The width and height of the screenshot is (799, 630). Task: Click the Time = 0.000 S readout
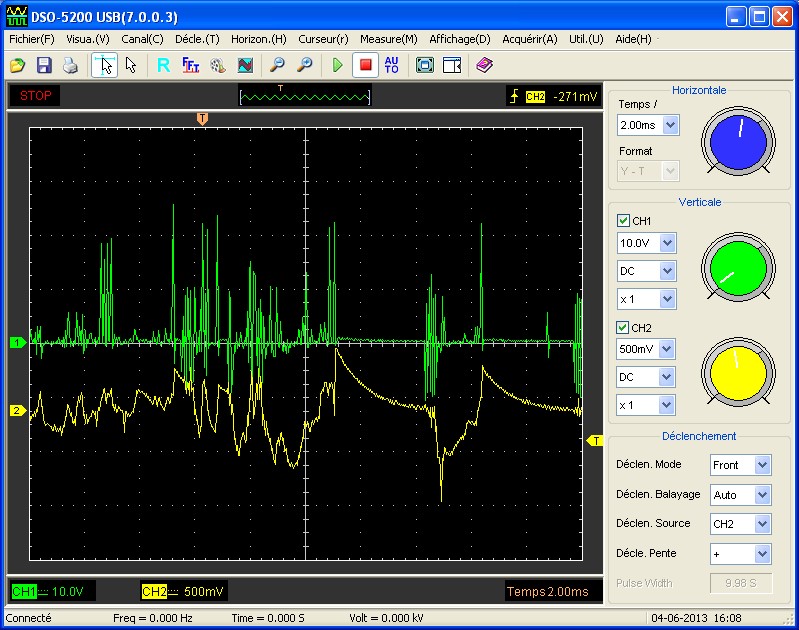coord(268,618)
